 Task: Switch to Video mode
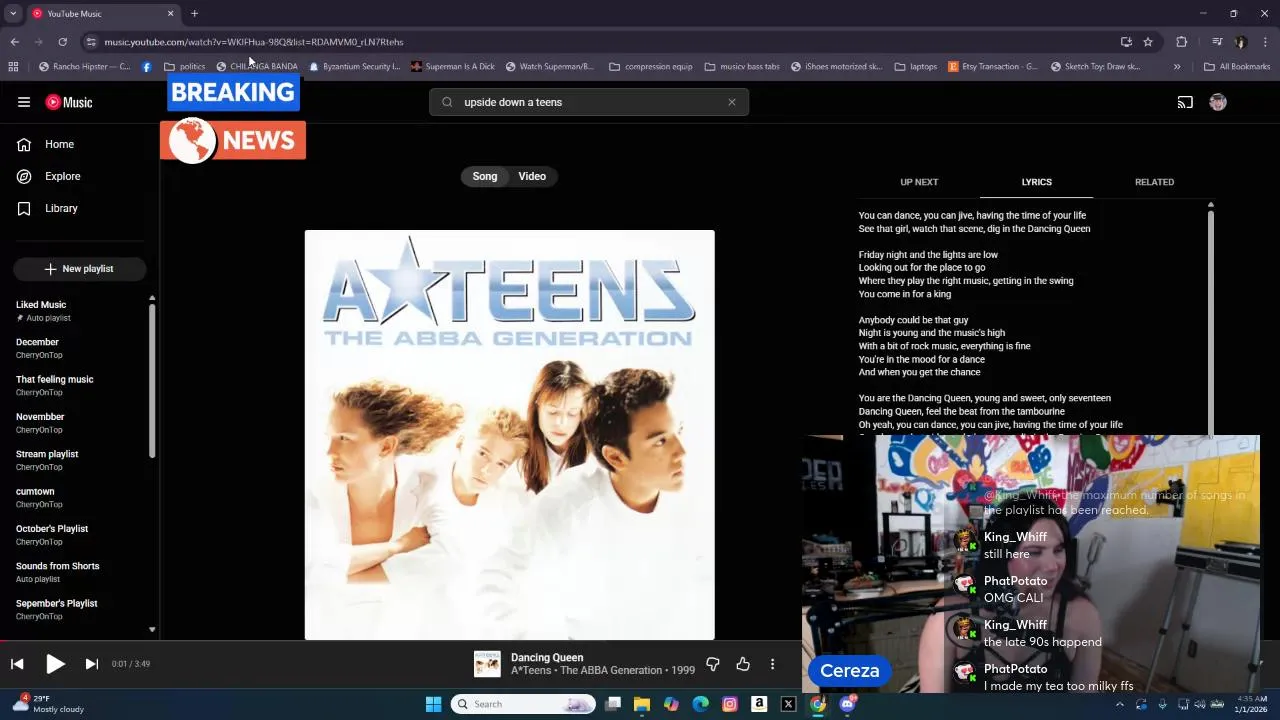click(532, 176)
